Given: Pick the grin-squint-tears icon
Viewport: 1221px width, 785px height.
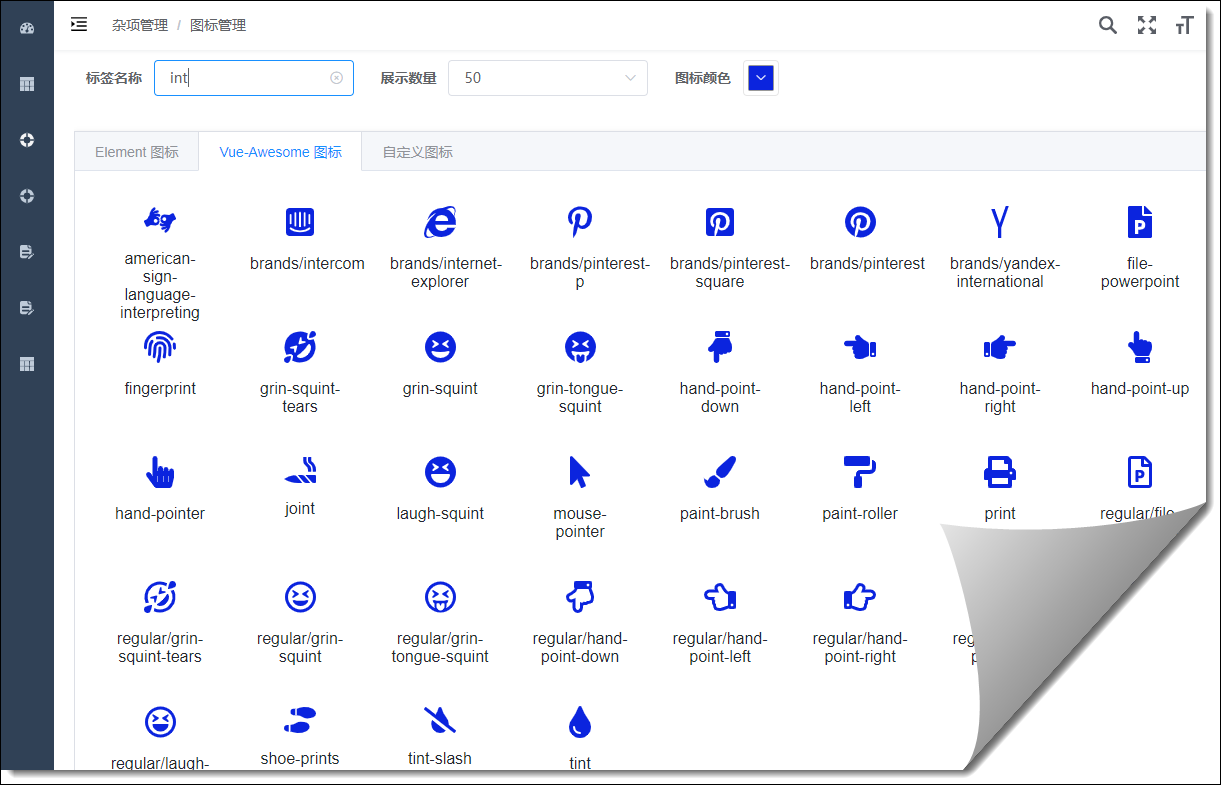Looking at the screenshot, I should pyautogui.click(x=300, y=347).
